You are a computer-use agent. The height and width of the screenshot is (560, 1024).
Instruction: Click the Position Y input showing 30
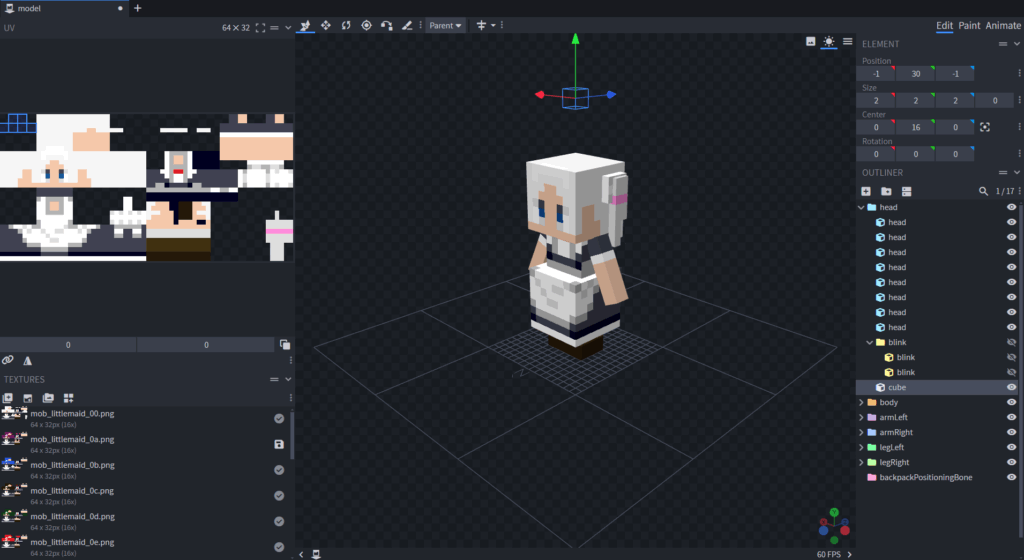(x=915, y=74)
